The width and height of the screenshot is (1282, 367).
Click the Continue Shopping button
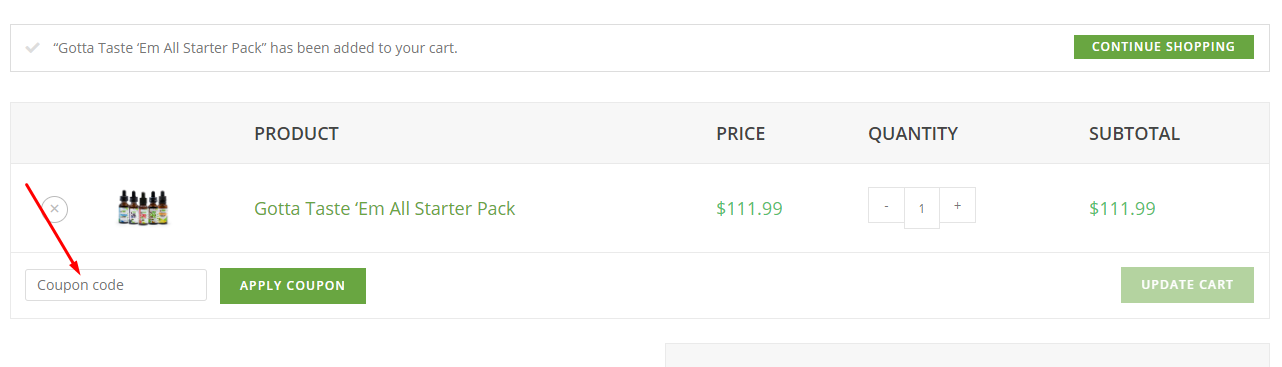[1164, 47]
